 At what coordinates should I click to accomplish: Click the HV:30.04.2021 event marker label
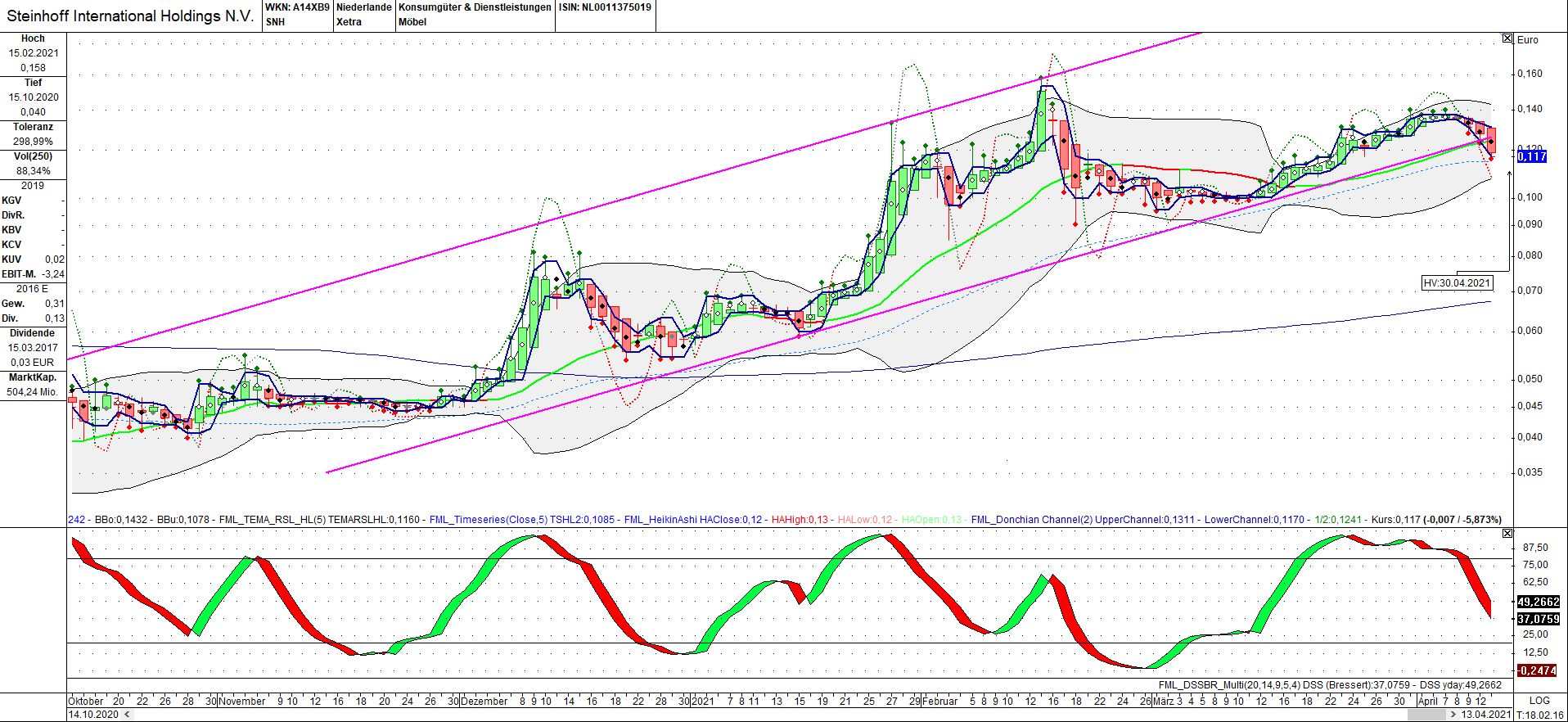(1458, 283)
